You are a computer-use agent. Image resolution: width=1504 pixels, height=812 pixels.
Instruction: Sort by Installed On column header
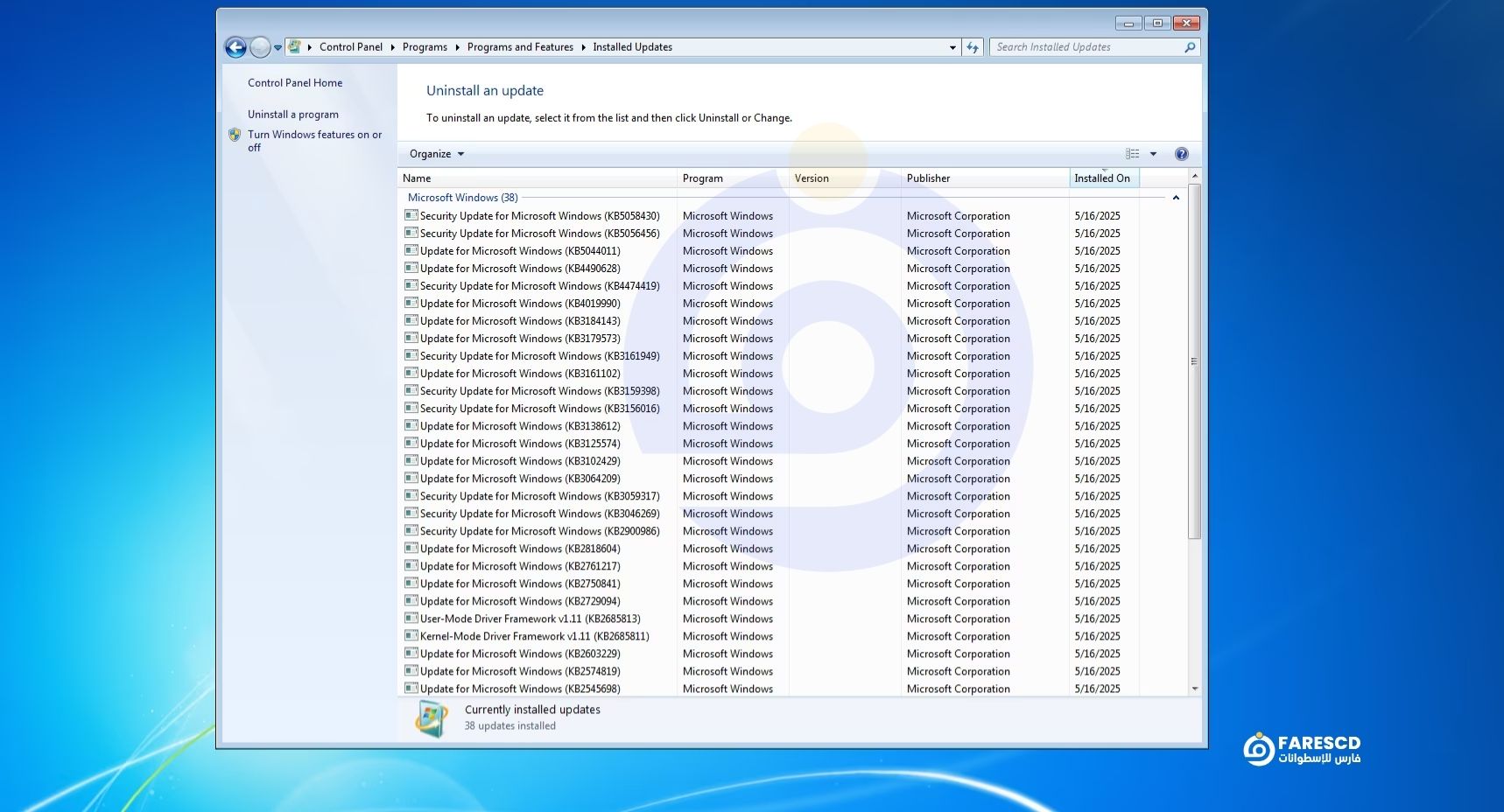pos(1105,178)
